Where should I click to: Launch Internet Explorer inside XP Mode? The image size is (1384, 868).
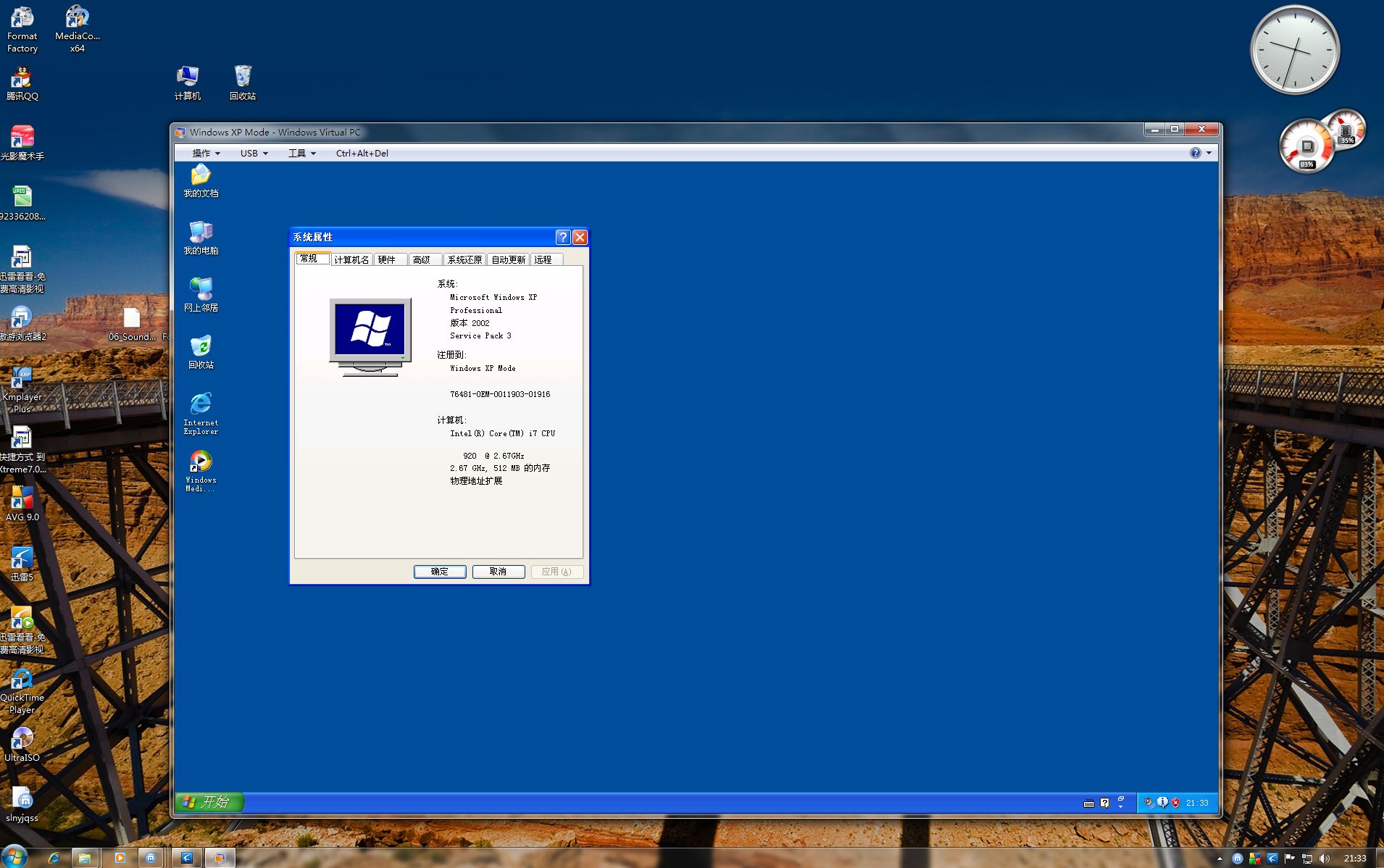201,414
